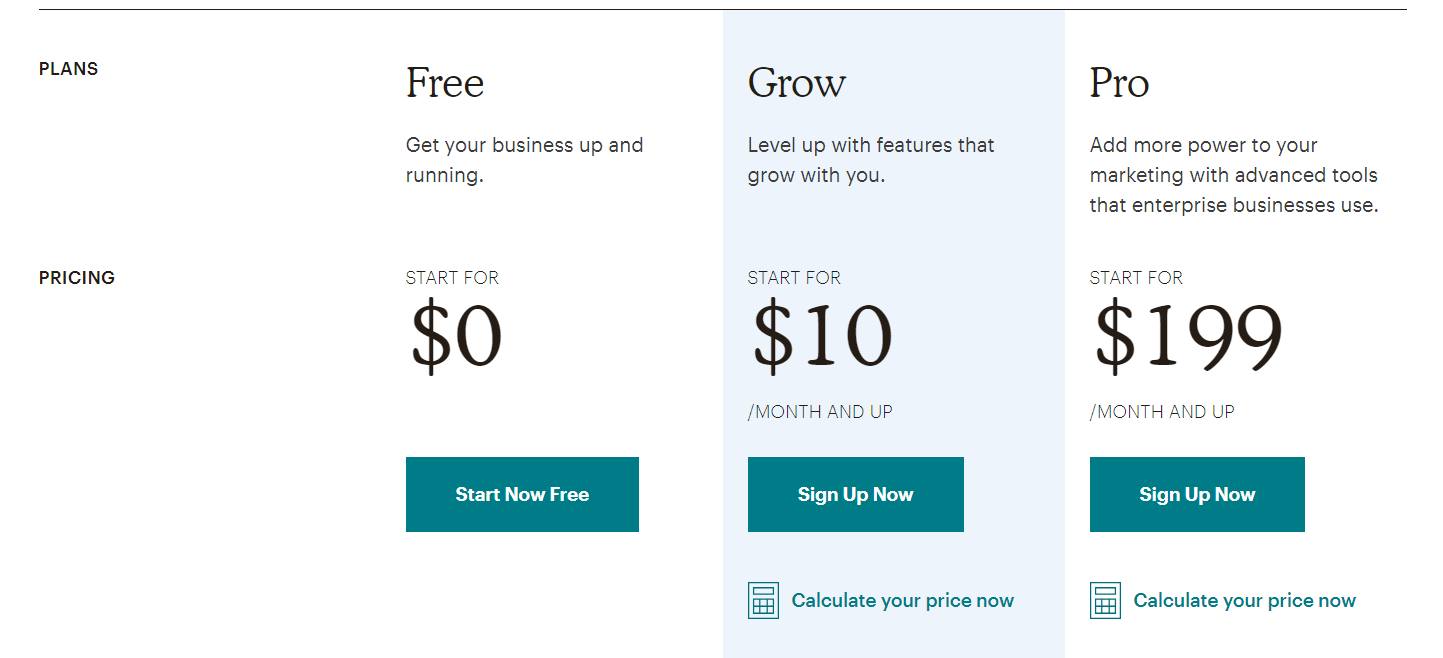Click the /MONTH AND UP text under Grow
This screenshot has width=1443, height=658.
(x=820, y=411)
